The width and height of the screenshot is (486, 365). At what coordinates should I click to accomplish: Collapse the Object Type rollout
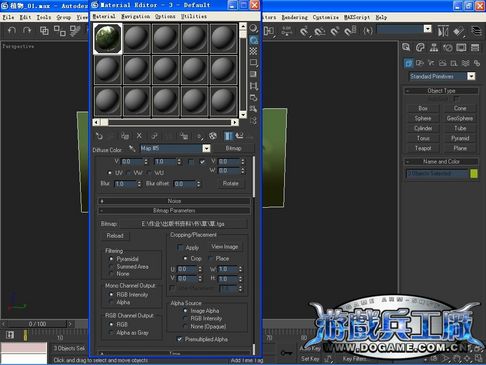pyautogui.click(x=441, y=91)
